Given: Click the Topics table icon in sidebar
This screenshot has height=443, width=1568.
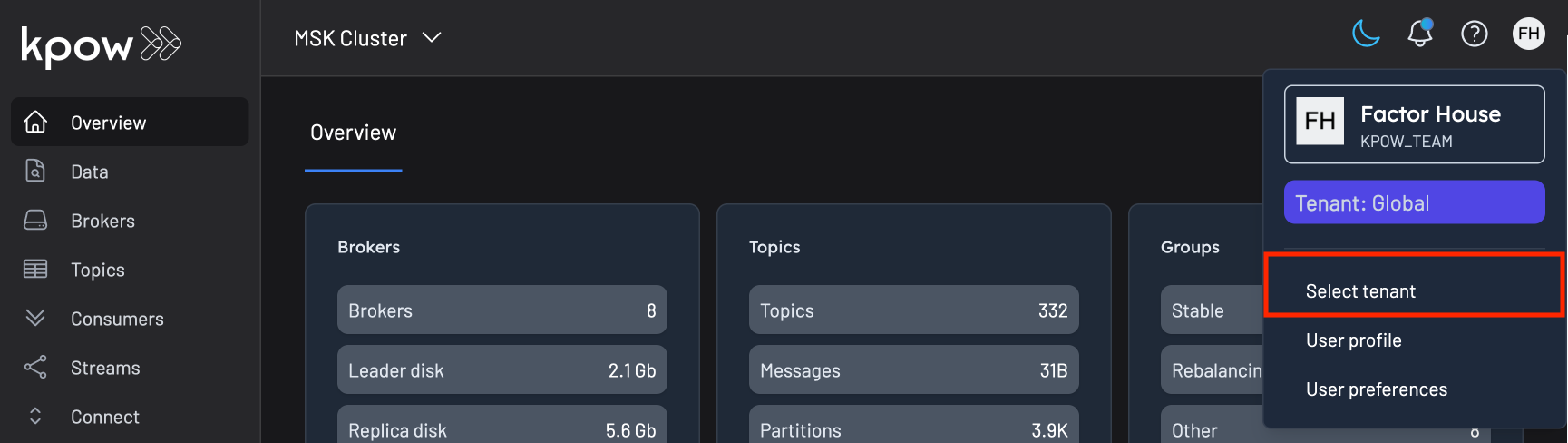Looking at the screenshot, I should 35,270.
